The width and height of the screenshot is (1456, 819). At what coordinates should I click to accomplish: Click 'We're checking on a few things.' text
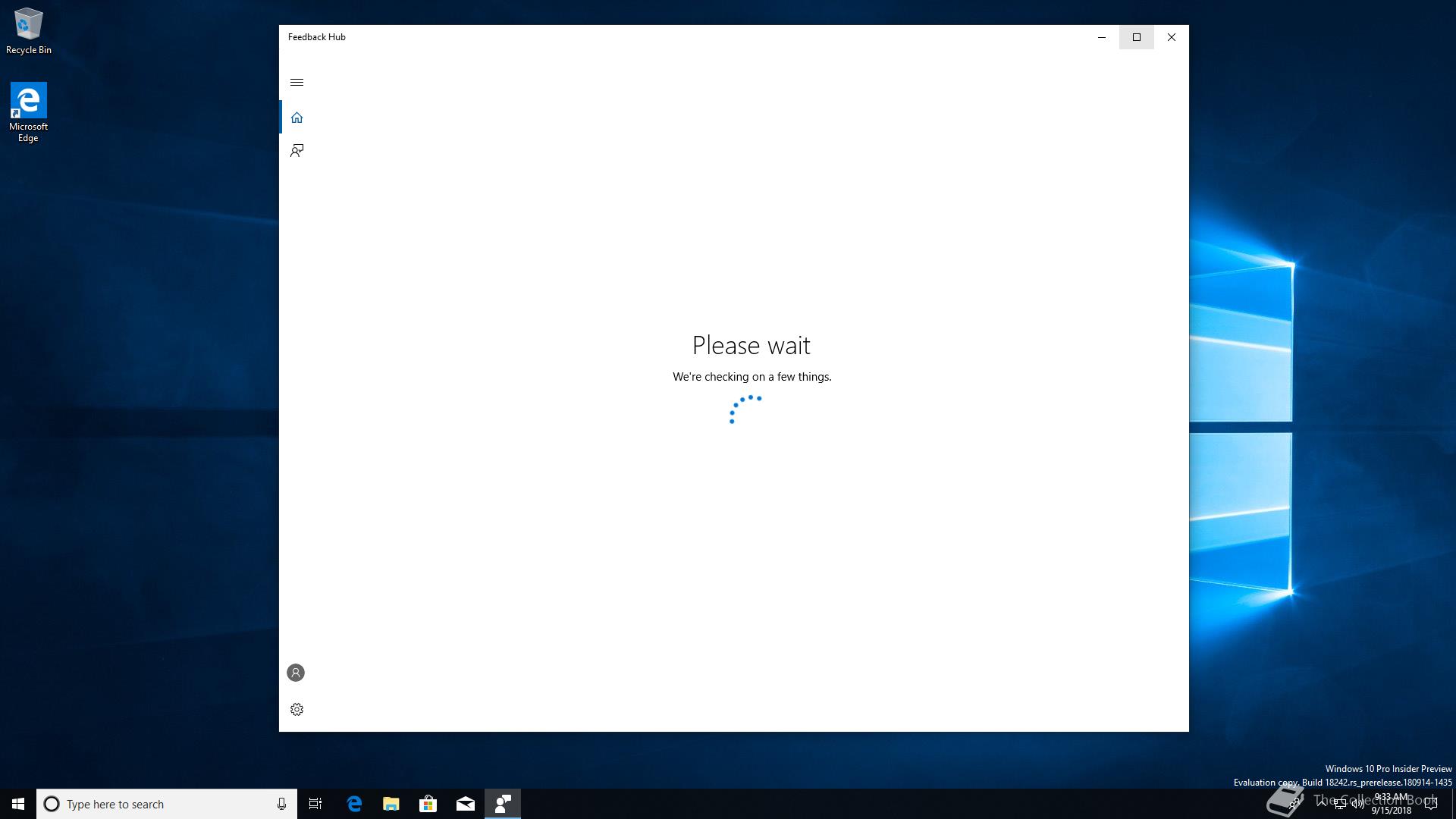click(x=752, y=377)
